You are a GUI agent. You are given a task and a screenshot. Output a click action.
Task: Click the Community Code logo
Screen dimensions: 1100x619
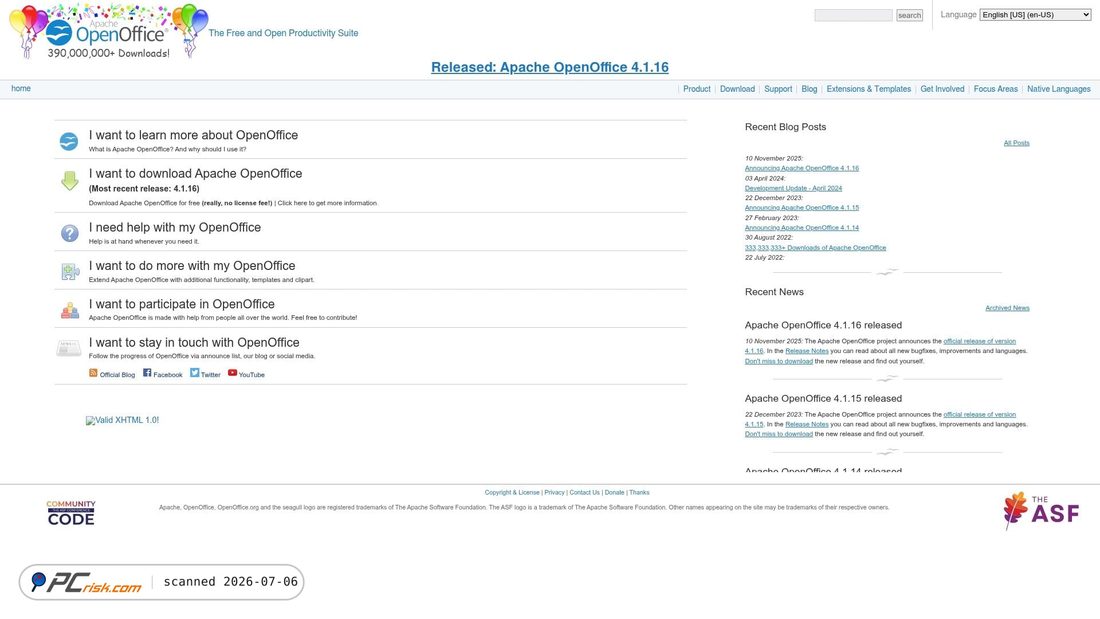pos(71,513)
